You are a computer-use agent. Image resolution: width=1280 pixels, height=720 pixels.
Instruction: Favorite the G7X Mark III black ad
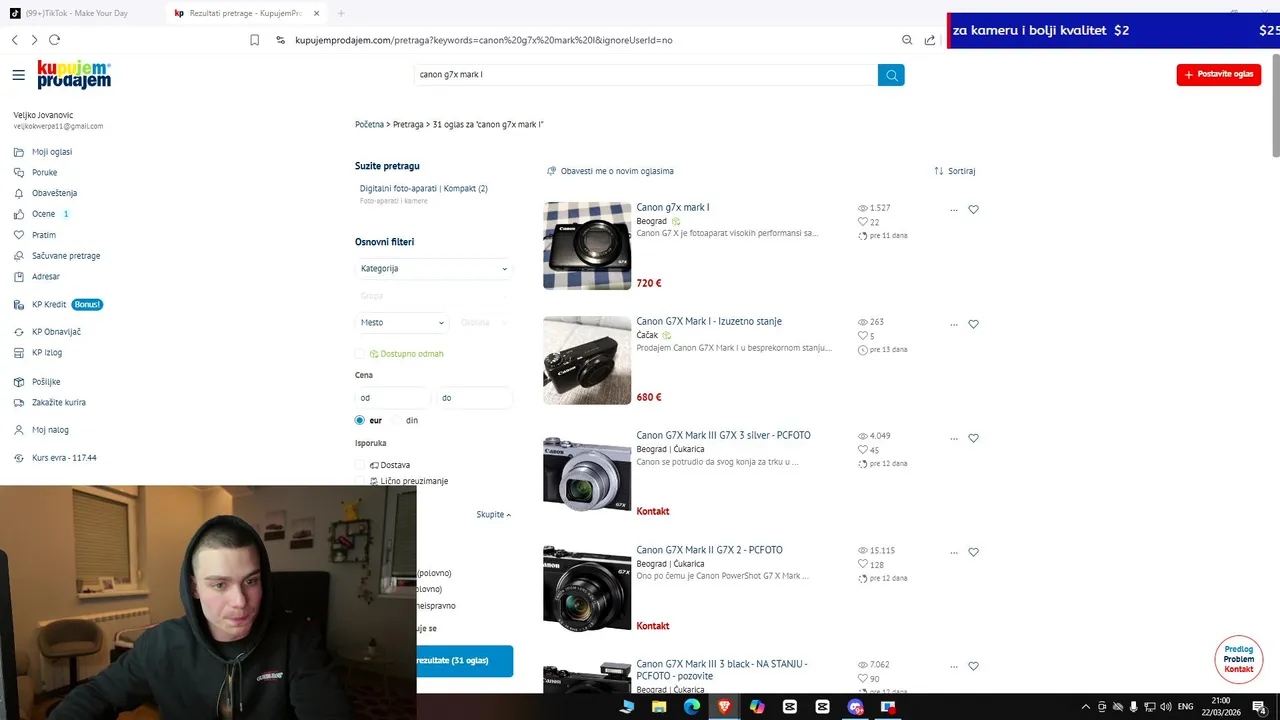click(974, 666)
